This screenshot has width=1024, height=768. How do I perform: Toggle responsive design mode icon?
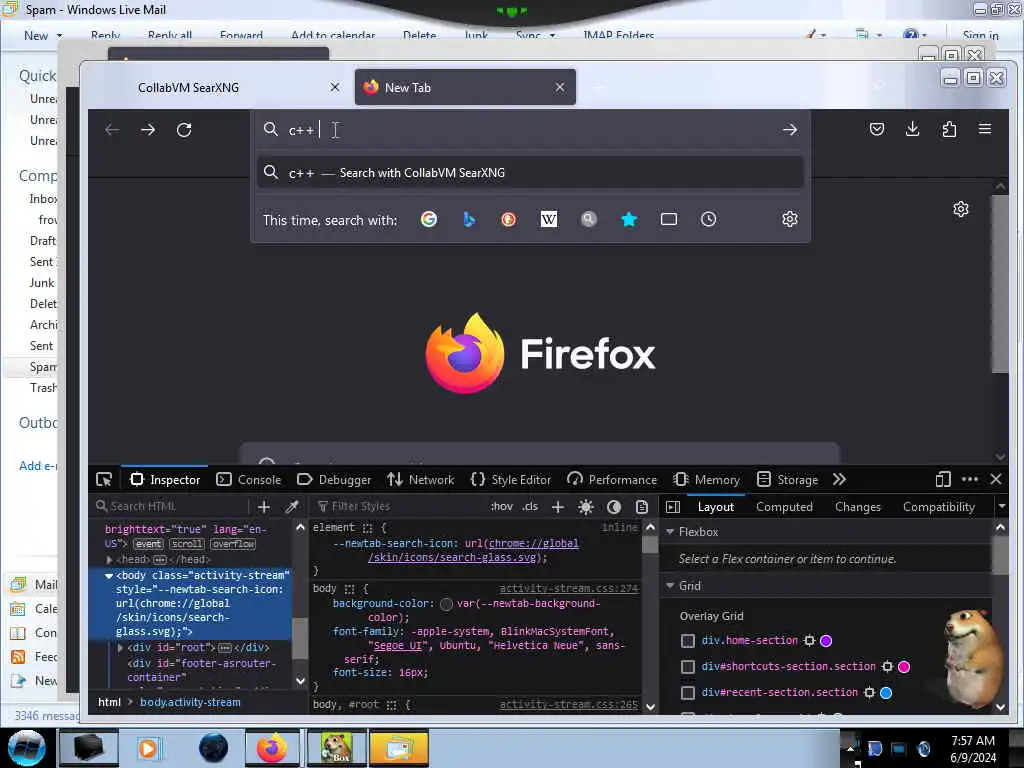(x=942, y=479)
